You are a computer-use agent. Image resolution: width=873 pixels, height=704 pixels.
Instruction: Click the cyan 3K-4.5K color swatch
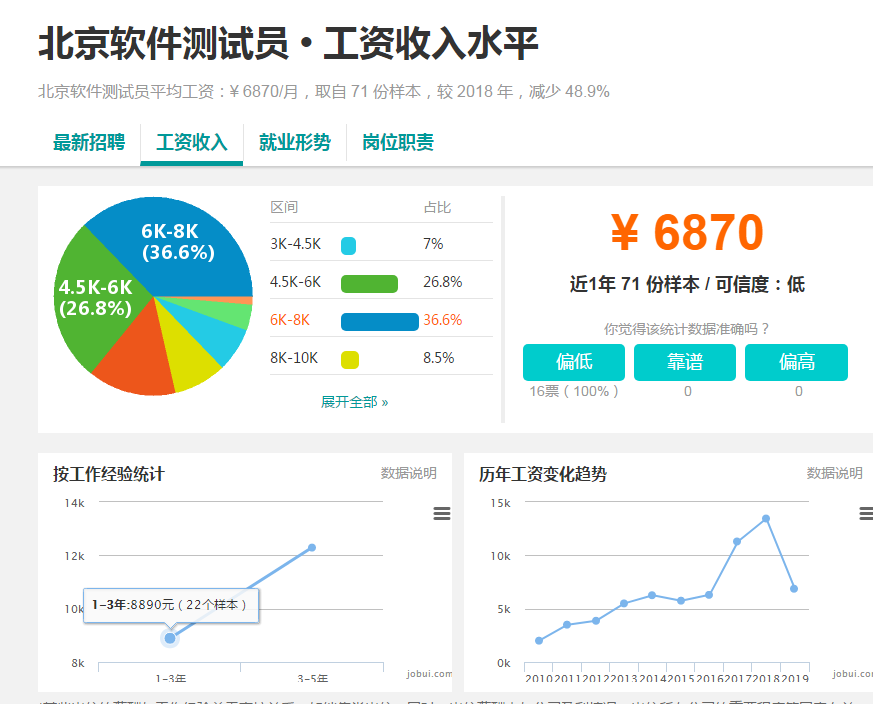click(x=348, y=245)
